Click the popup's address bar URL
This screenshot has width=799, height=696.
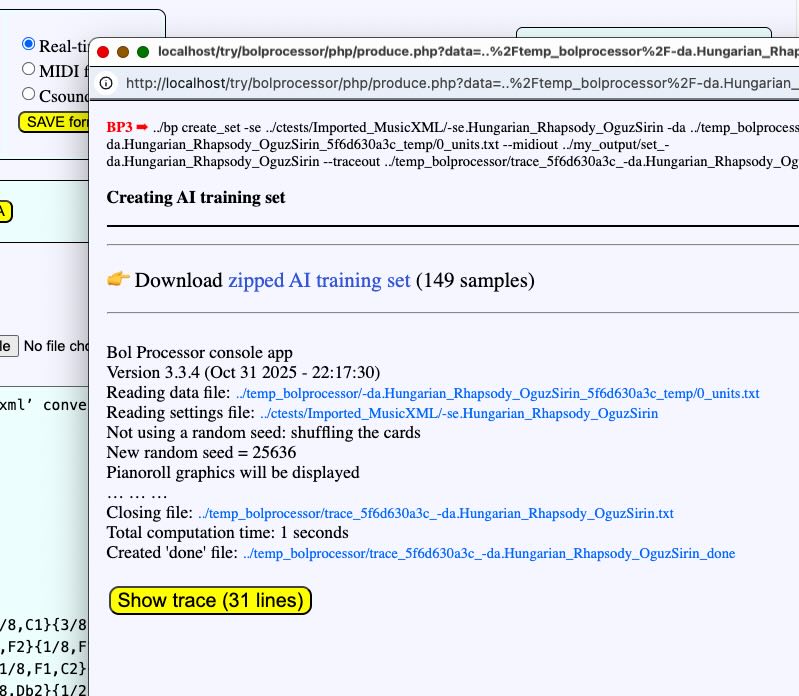pos(460,83)
